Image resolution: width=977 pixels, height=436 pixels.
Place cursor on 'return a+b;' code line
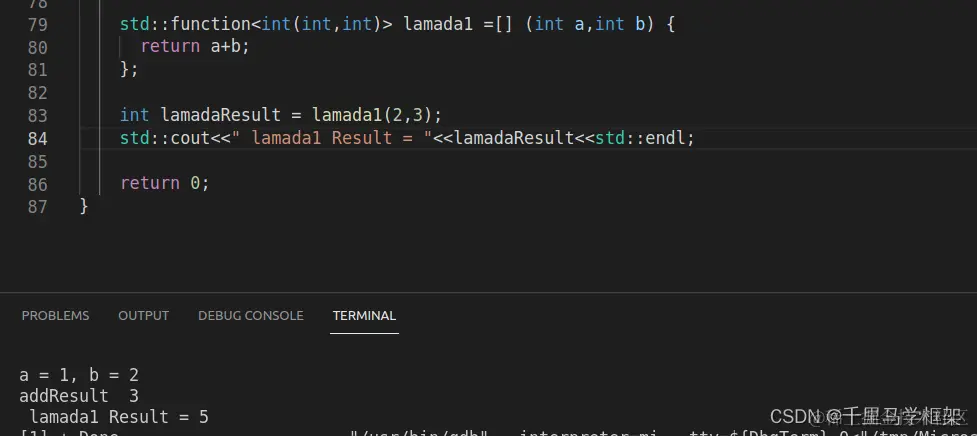pyautogui.click(x=195, y=47)
